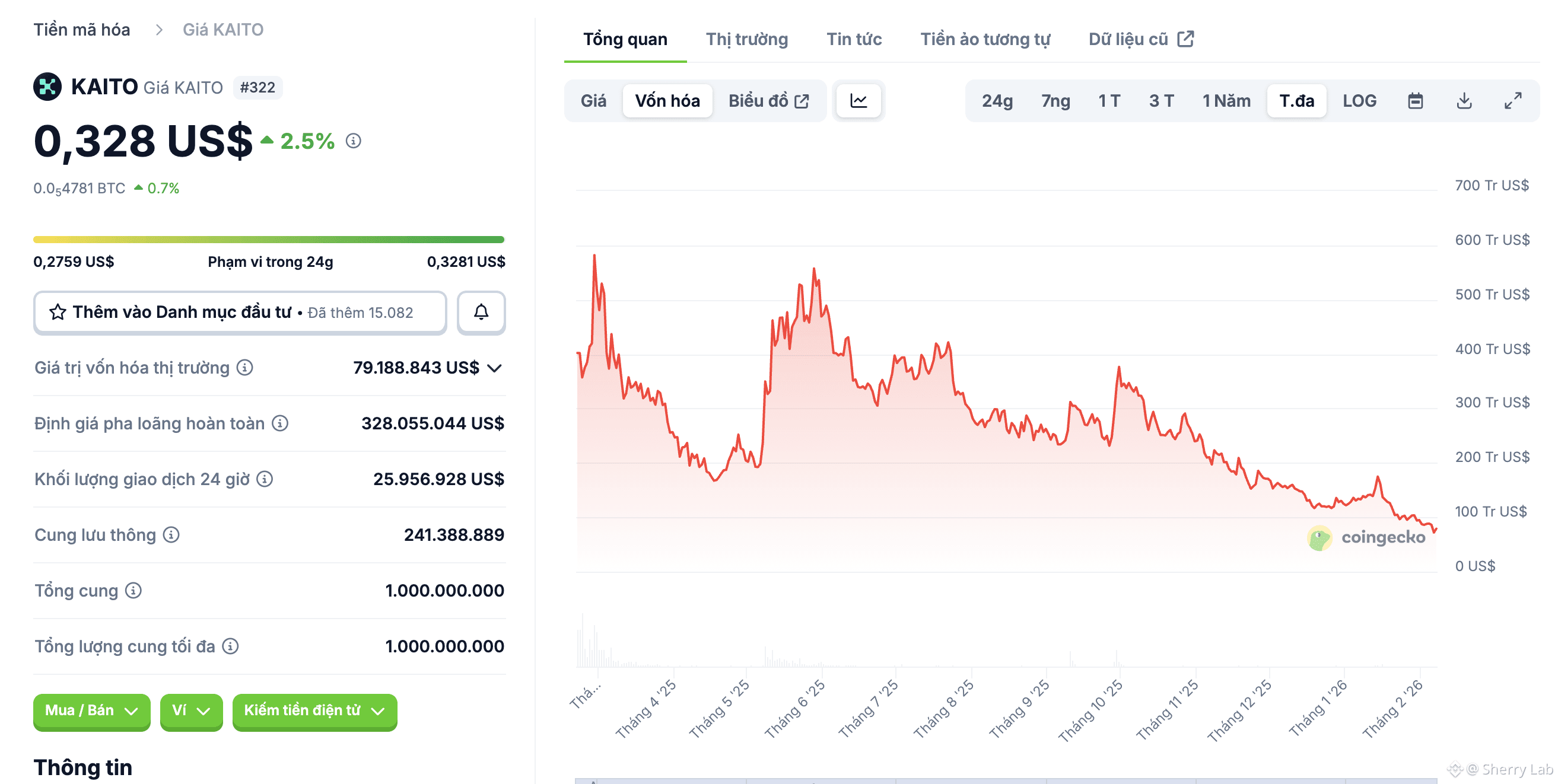Click the 700 Tr US$ axis label
The height and width of the screenshot is (784, 1558).
click(x=1492, y=186)
